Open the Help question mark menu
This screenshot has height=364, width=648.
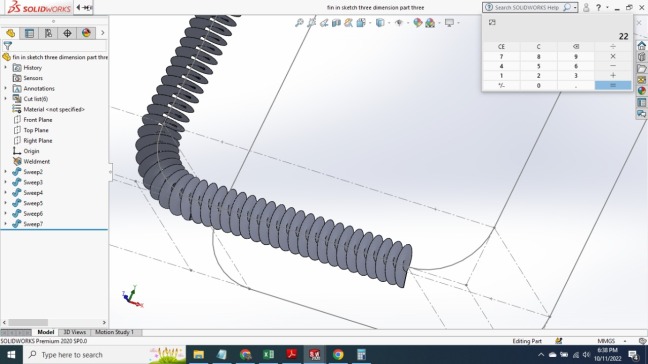598,7
